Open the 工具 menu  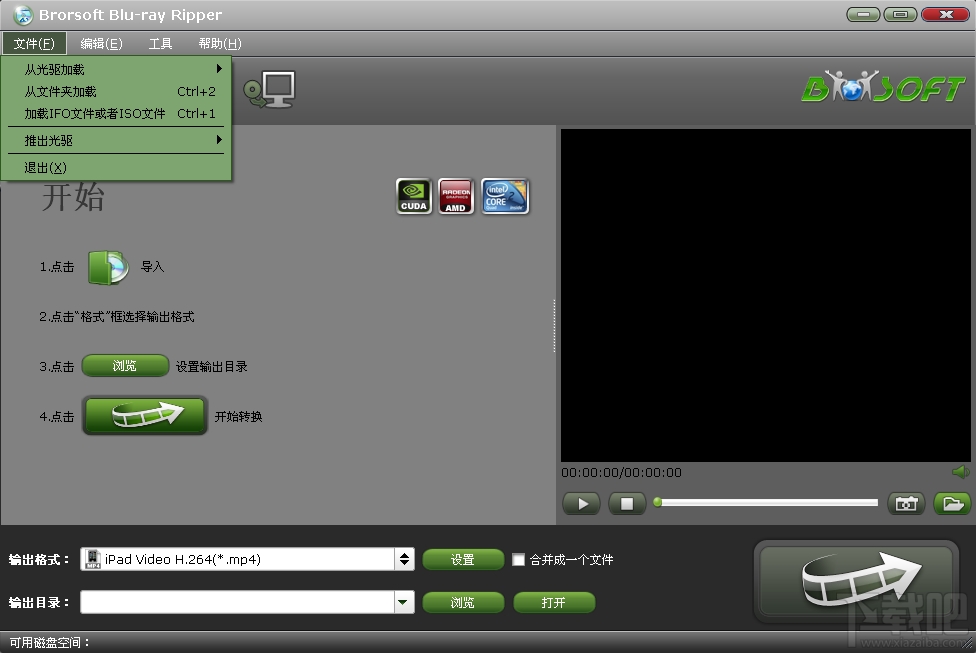[160, 43]
